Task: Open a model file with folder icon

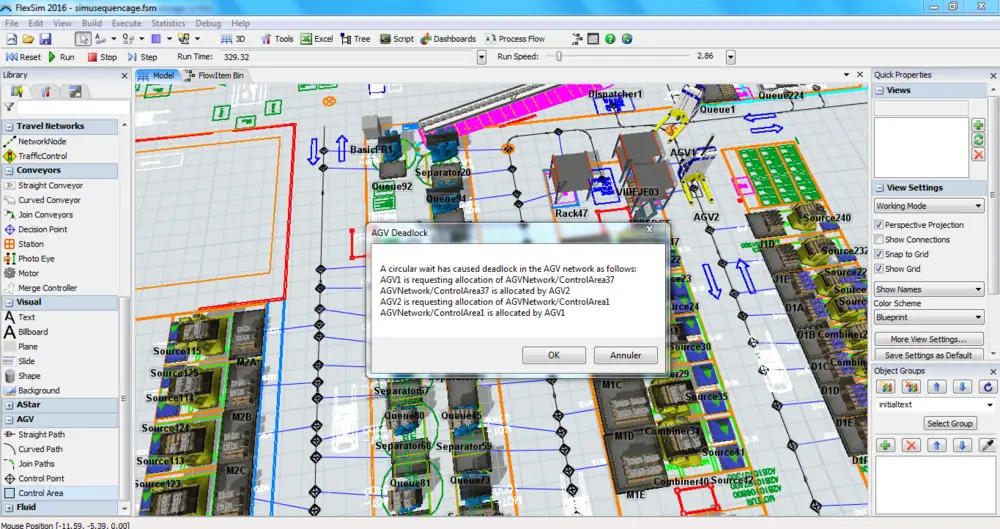Action: pos(28,39)
